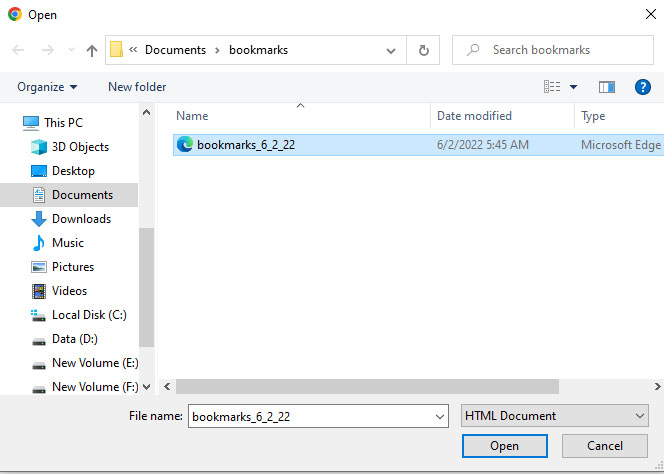Expand the File name dropdown
This screenshot has width=664, height=474.
click(440, 416)
